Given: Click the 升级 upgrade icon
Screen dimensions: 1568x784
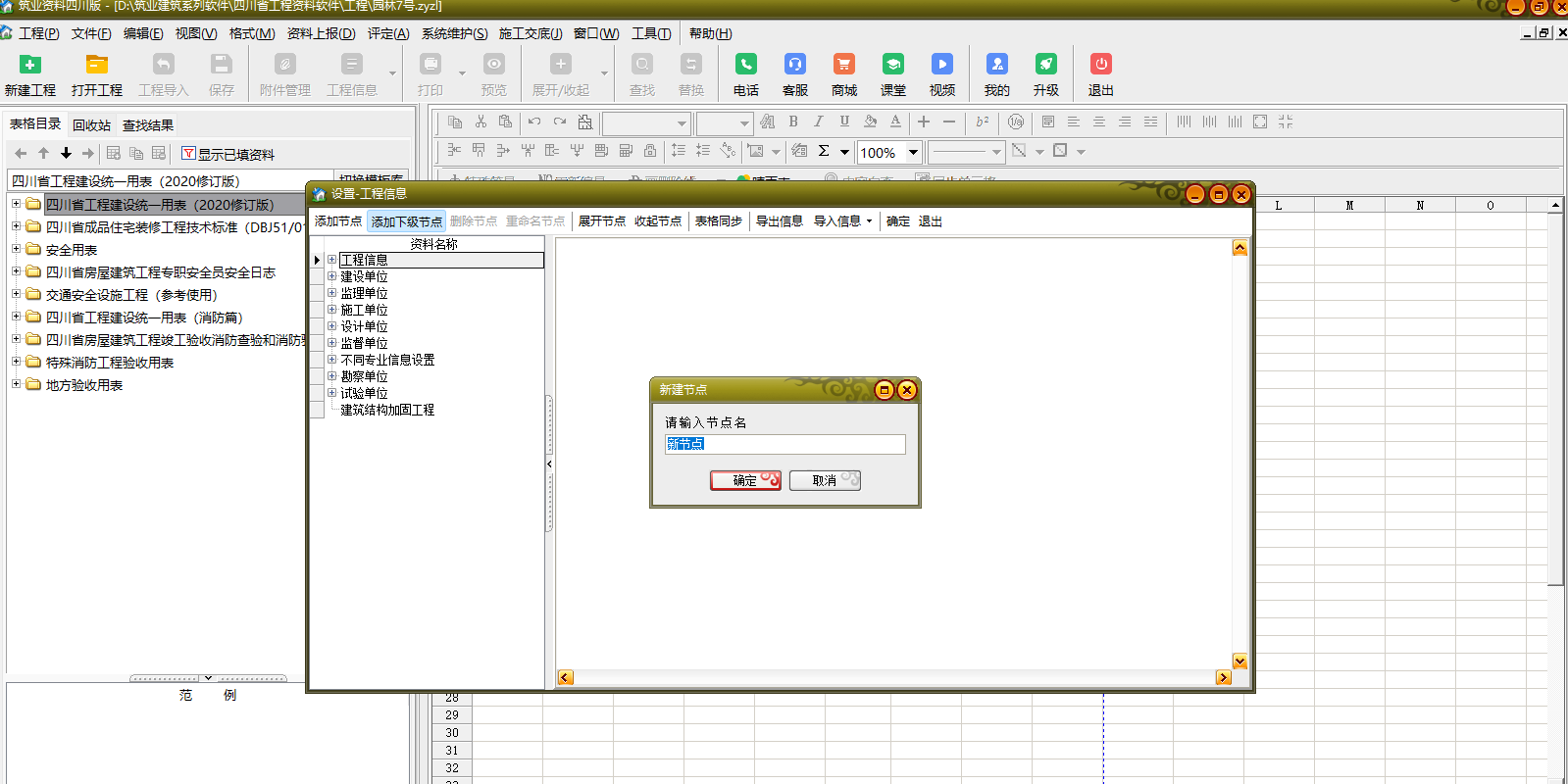Looking at the screenshot, I should [1045, 65].
